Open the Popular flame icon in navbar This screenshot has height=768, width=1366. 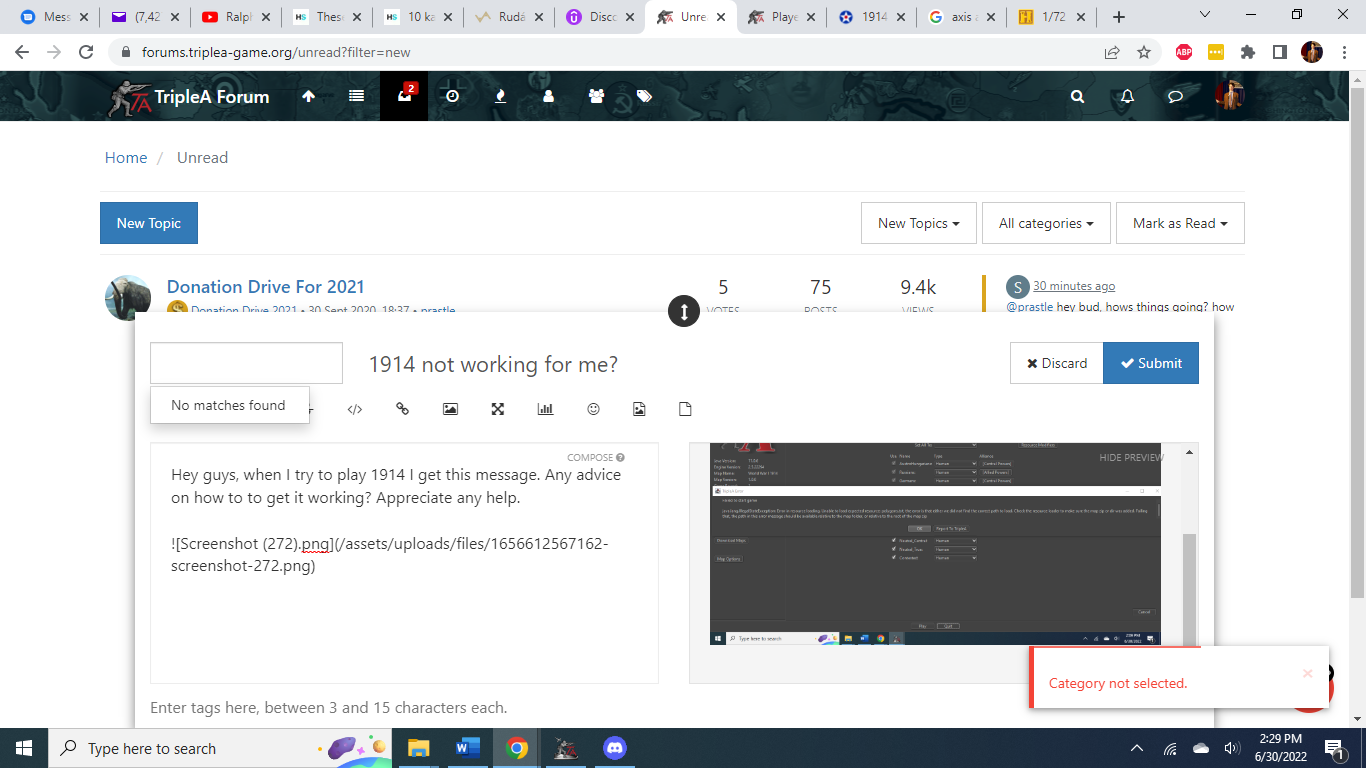coord(500,96)
